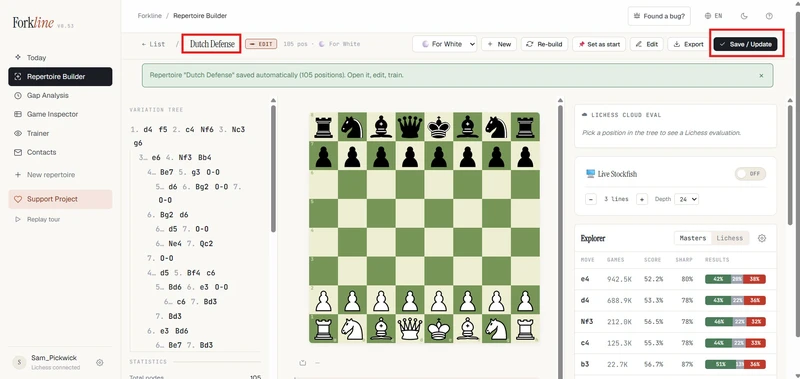The width and height of the screenshot is (800, 379).
Task: Select d4 row in Explorer
Action: pyautogui.click(x=675, y=300)
